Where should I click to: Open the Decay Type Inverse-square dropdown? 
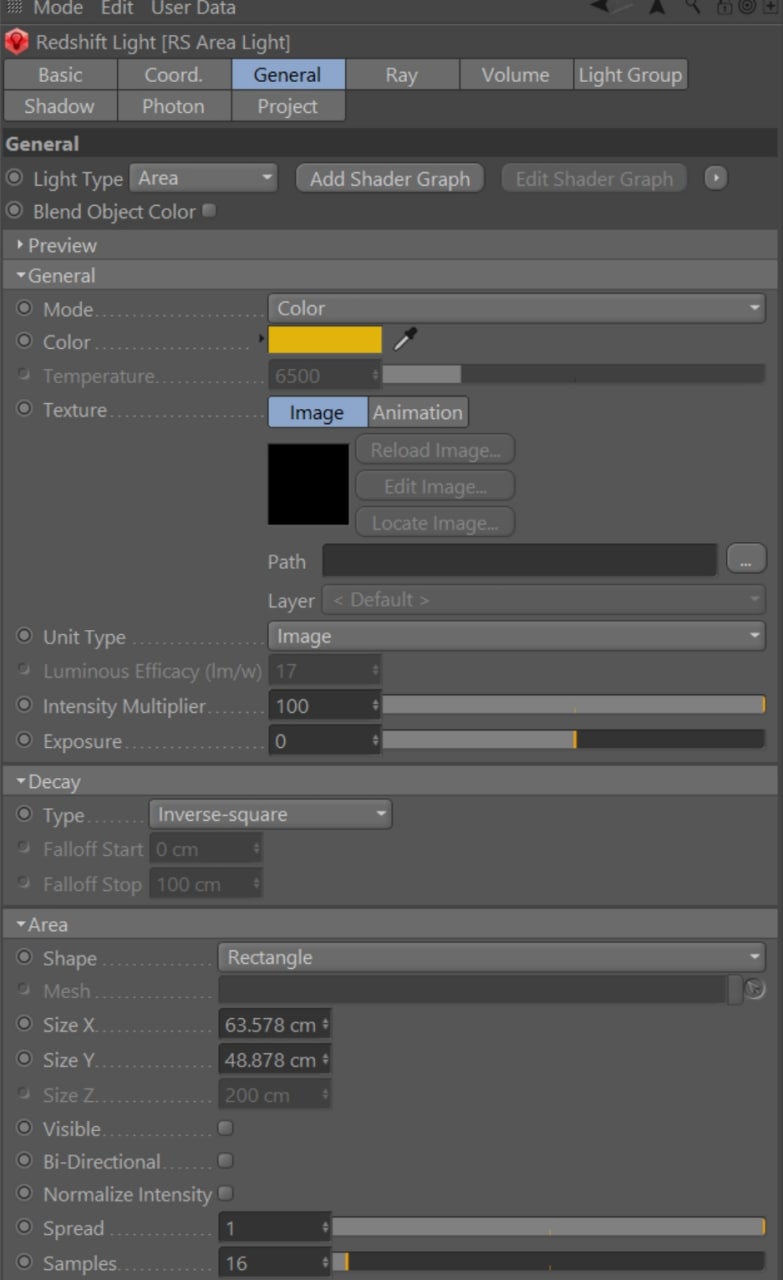coord(270,814)
